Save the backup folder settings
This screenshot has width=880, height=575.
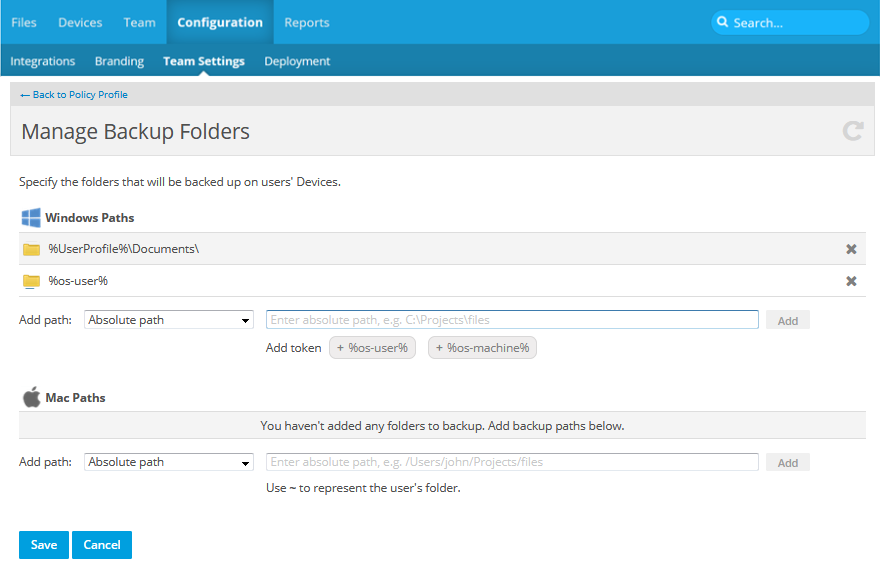click(44, 545)
